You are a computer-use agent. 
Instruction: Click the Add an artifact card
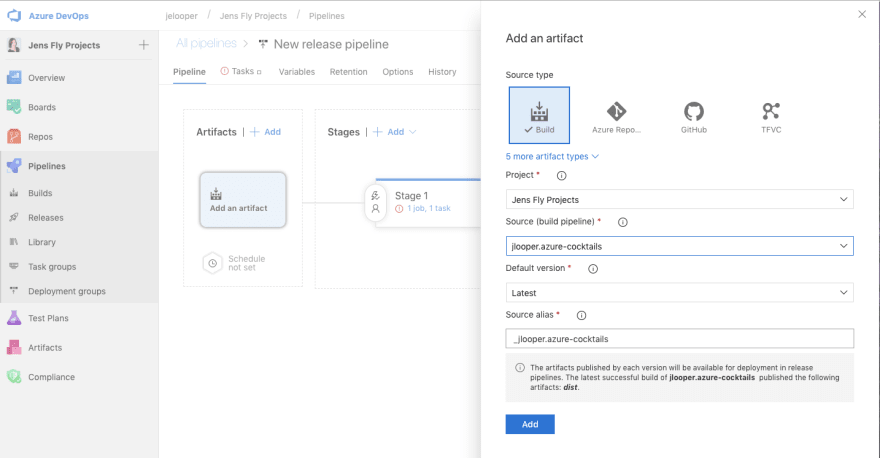[x=243, y=200]
